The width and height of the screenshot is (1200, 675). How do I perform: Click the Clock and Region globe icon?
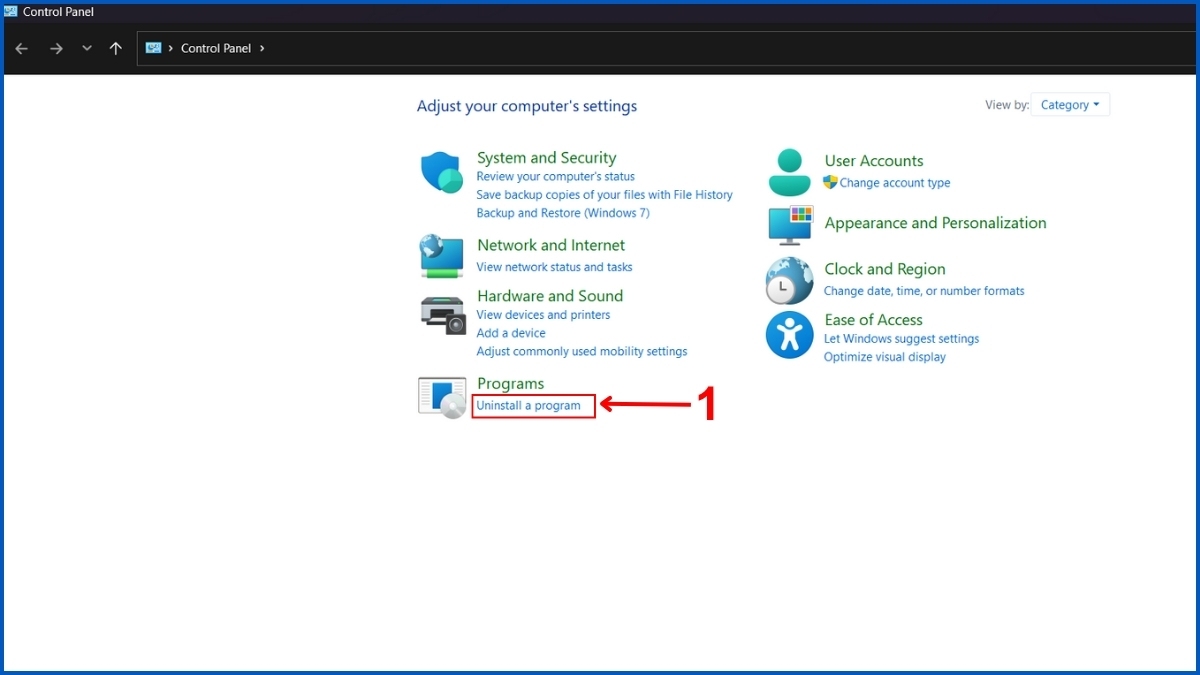[789, 281]
